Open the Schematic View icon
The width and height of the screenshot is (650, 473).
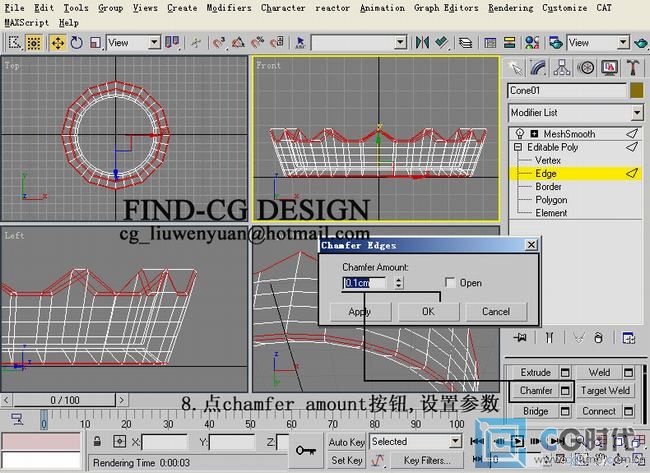tap(509, 43)
